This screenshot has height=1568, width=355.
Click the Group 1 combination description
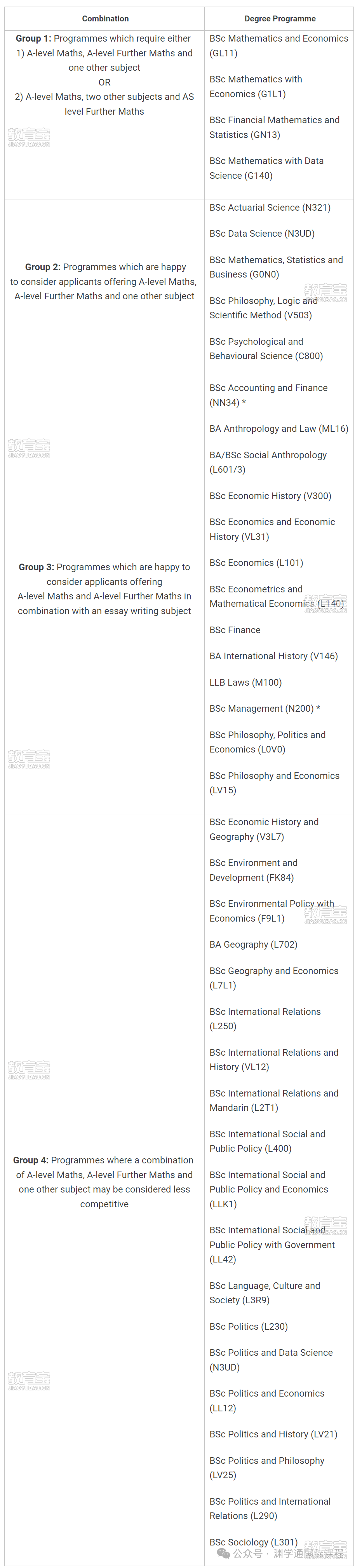tap(104, 75)
